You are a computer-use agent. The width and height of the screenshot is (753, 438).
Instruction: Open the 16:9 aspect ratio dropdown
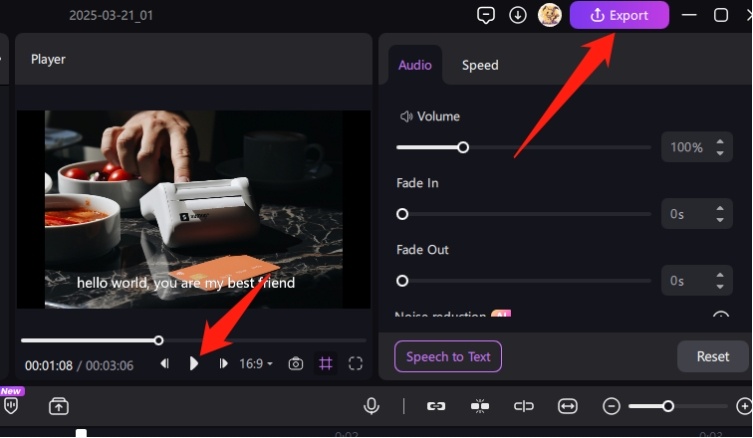coord(256,364)
